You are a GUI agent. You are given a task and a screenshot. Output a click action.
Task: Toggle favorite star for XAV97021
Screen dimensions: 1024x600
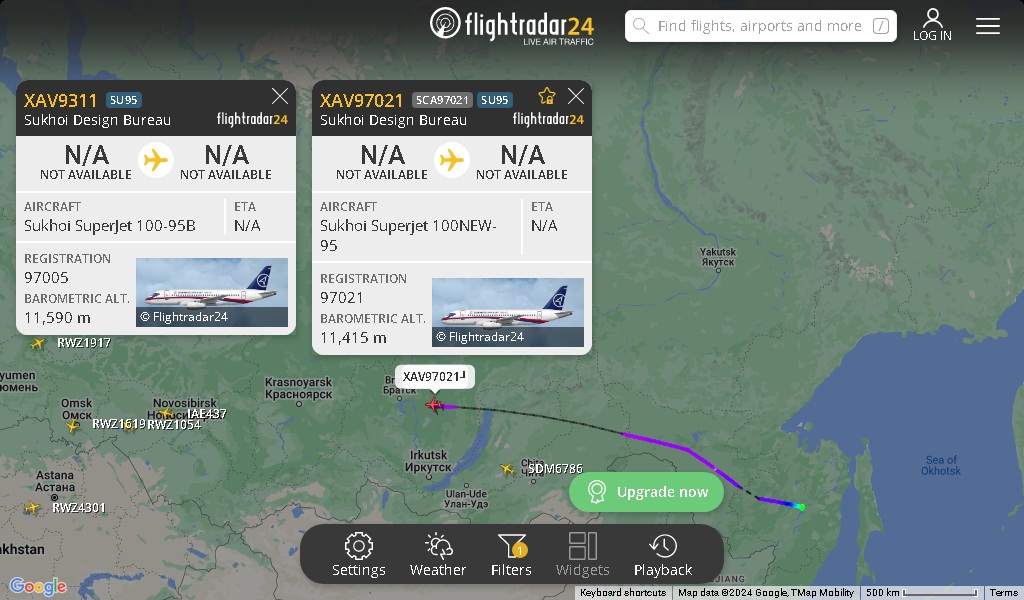tap(547, 97)
